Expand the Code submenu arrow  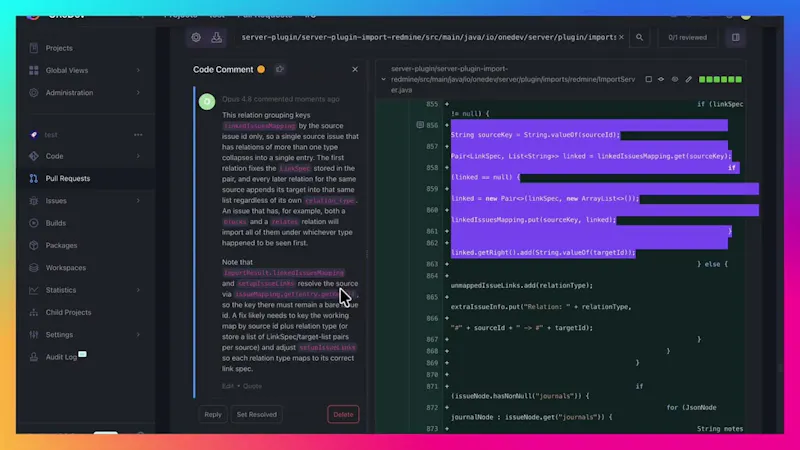pos(138,156)
